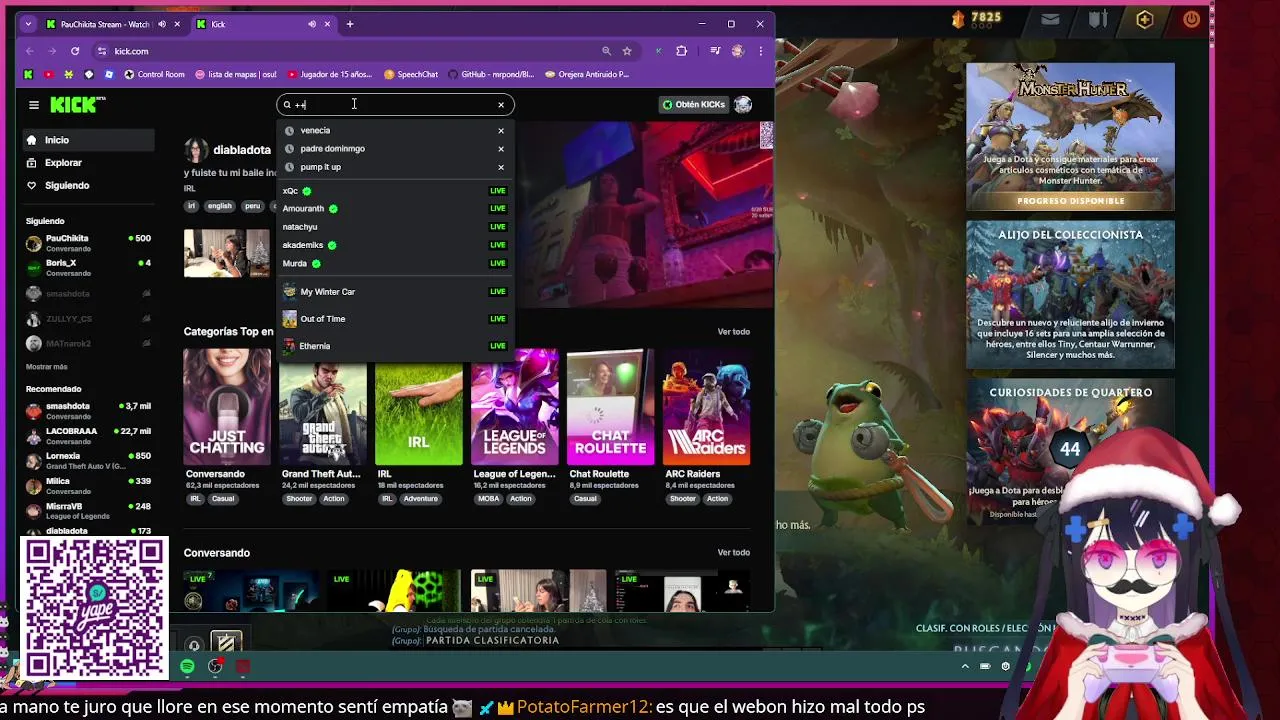
Task: Mute the Kick tab audio icon
Action: pos(312,24)
